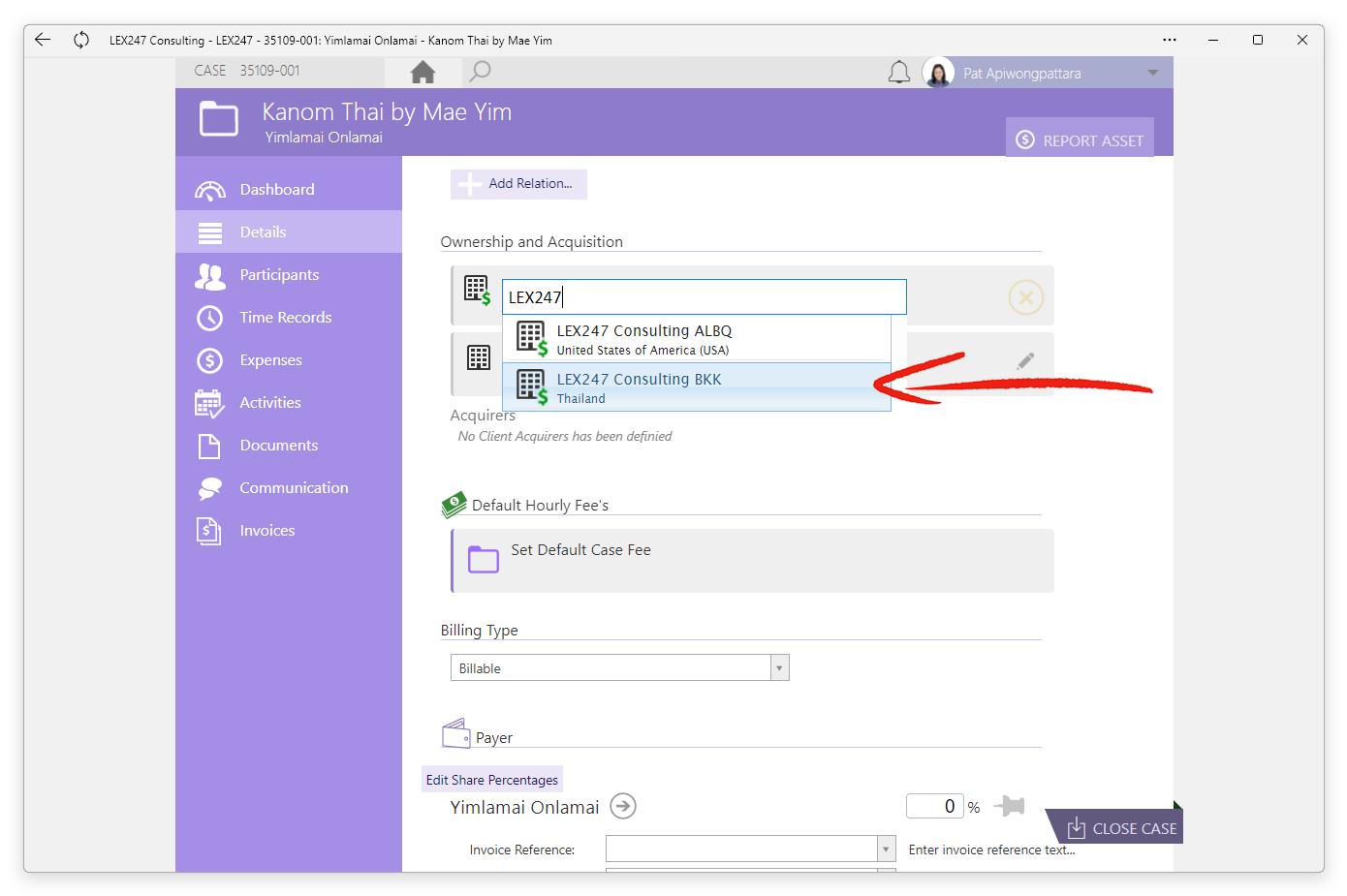
Task: Click the pin icon beside percentage
Action: coord(1009,806)
